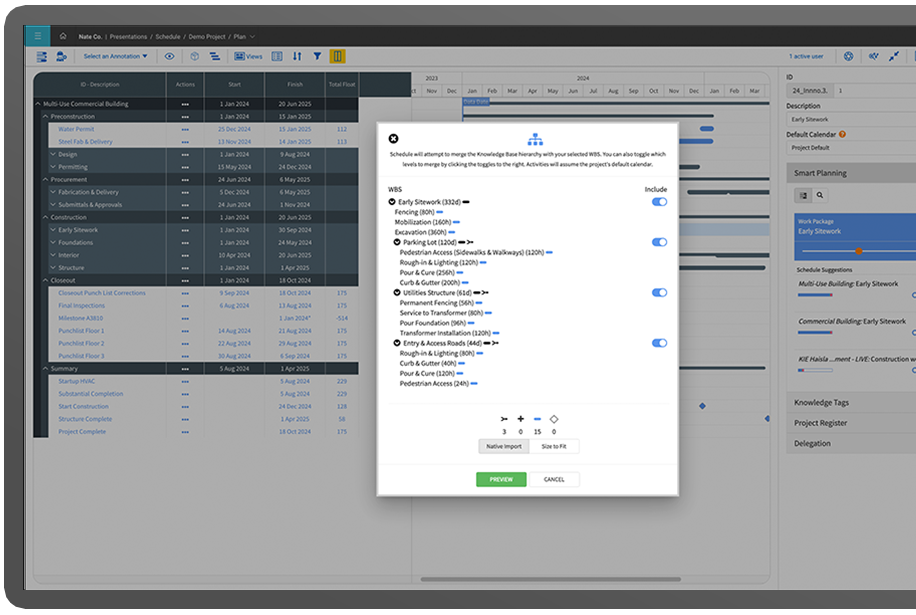Image resolution: width=916 pixels, height=615 pixels.
Task: Click the help icon beside Default Calendar
Action: point(842,134)
